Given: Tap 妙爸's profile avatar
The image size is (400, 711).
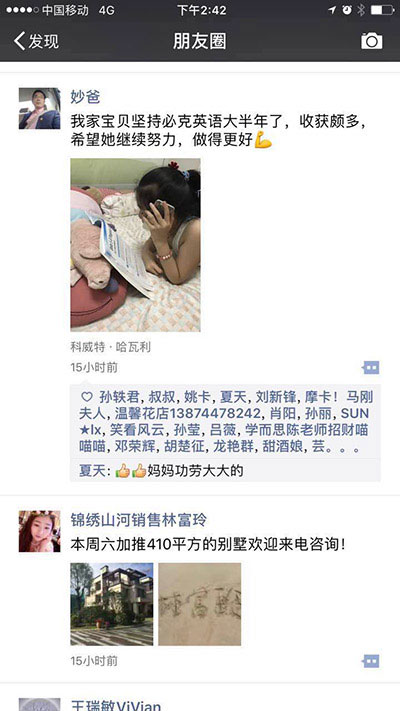Looking at the screenshot, I should [39, 108].
